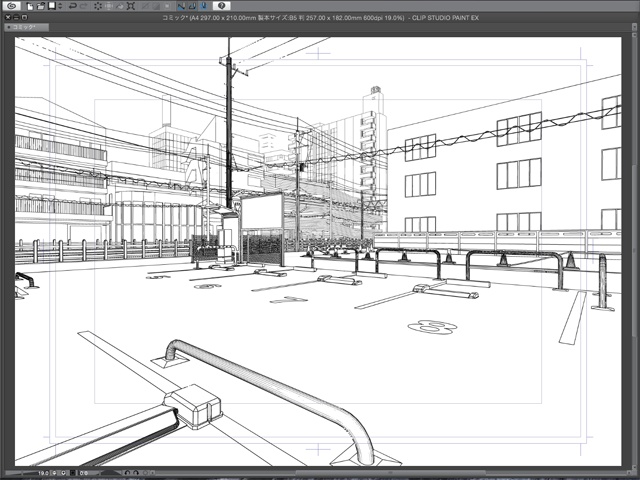
Task: Reset canvas rotation
Action: [x=145, y=473]
